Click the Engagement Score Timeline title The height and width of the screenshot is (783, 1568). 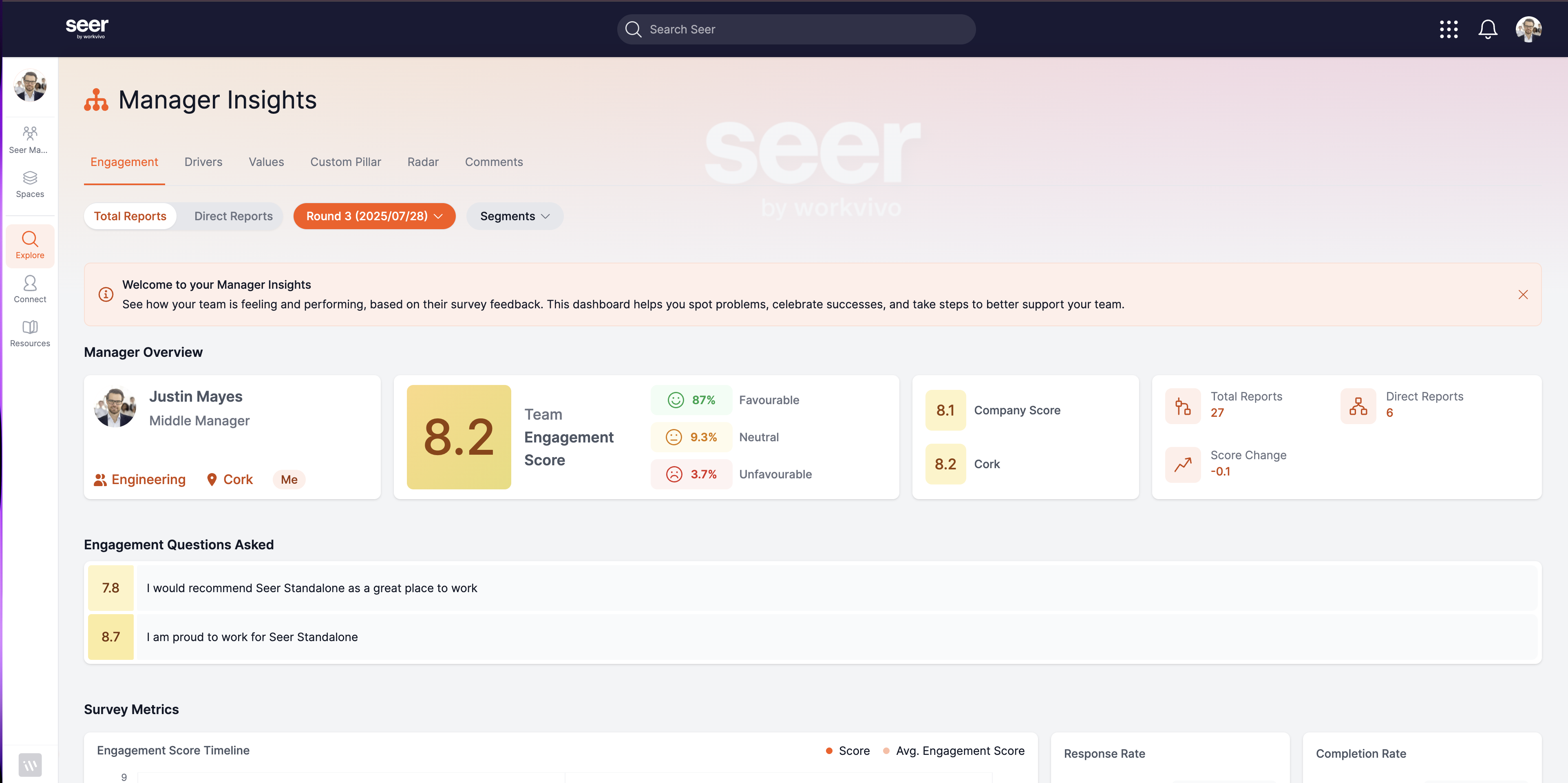[174, 751]
